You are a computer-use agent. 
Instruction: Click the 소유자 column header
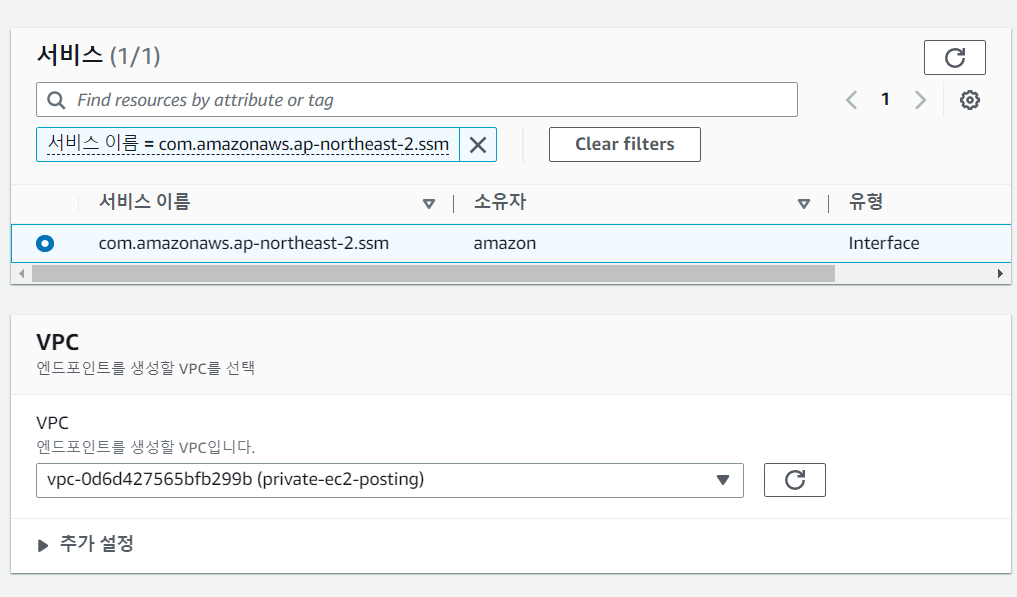pos(499,202)
